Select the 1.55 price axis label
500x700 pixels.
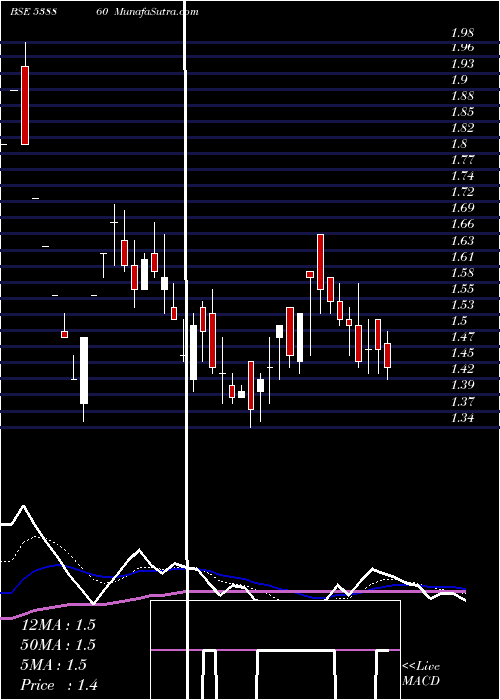point(462,288)
